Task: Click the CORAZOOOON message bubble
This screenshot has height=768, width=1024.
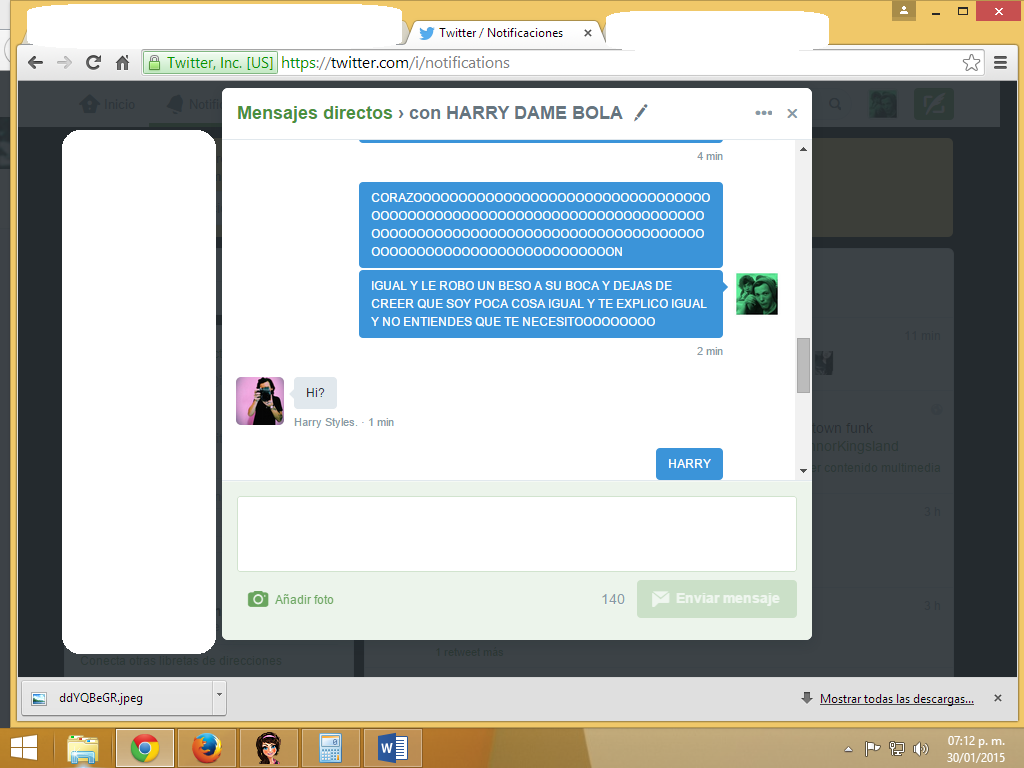Action: coord(541,225)
